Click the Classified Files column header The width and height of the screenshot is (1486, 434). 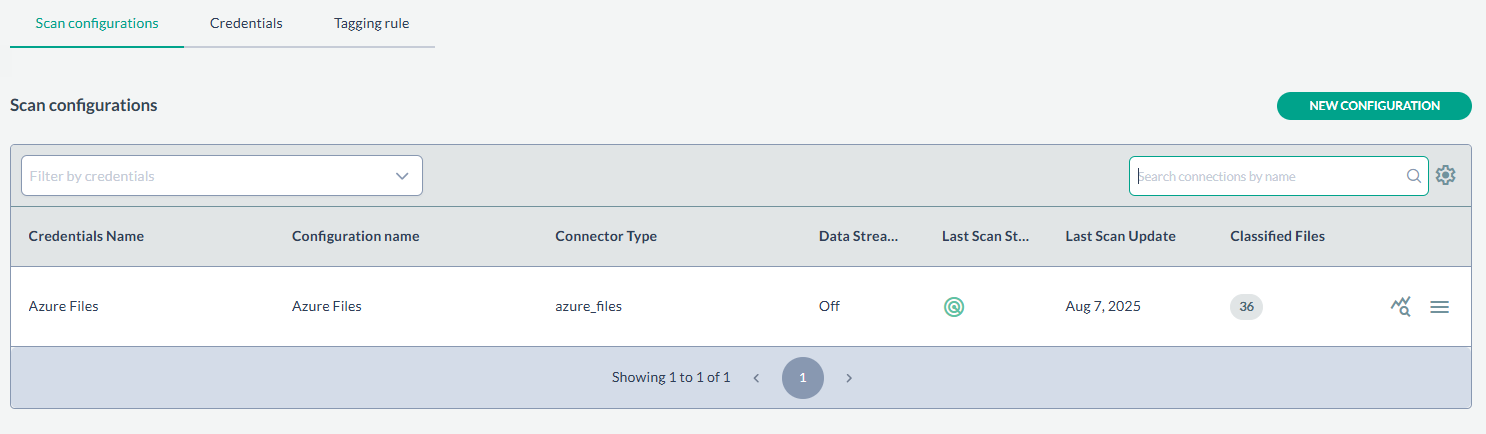1277,236
